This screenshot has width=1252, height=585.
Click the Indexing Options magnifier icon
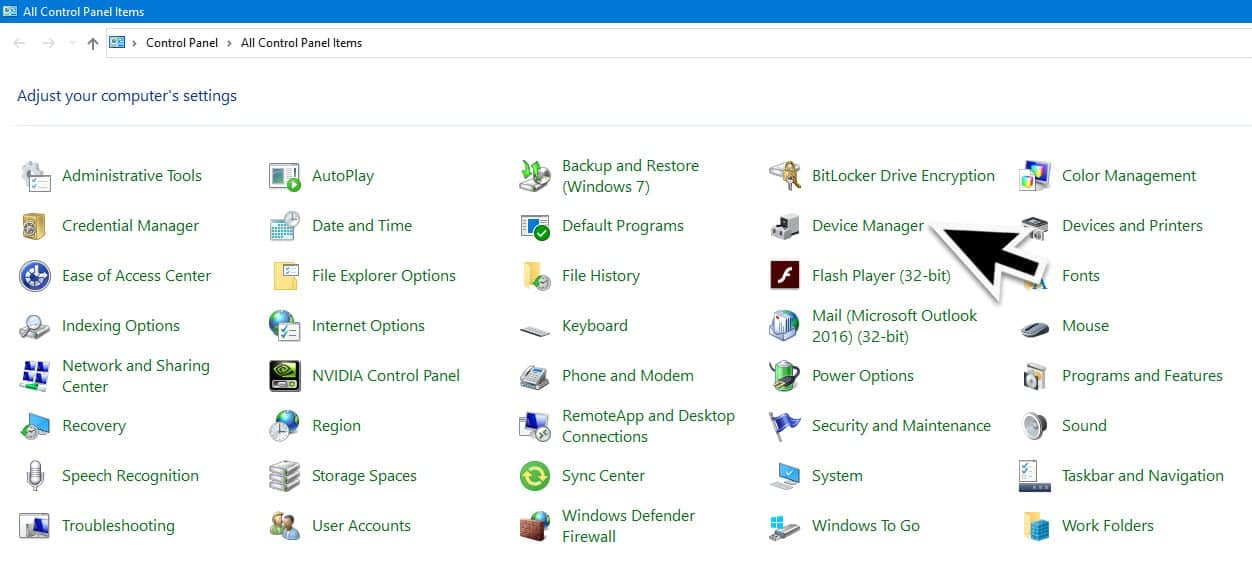35,326
